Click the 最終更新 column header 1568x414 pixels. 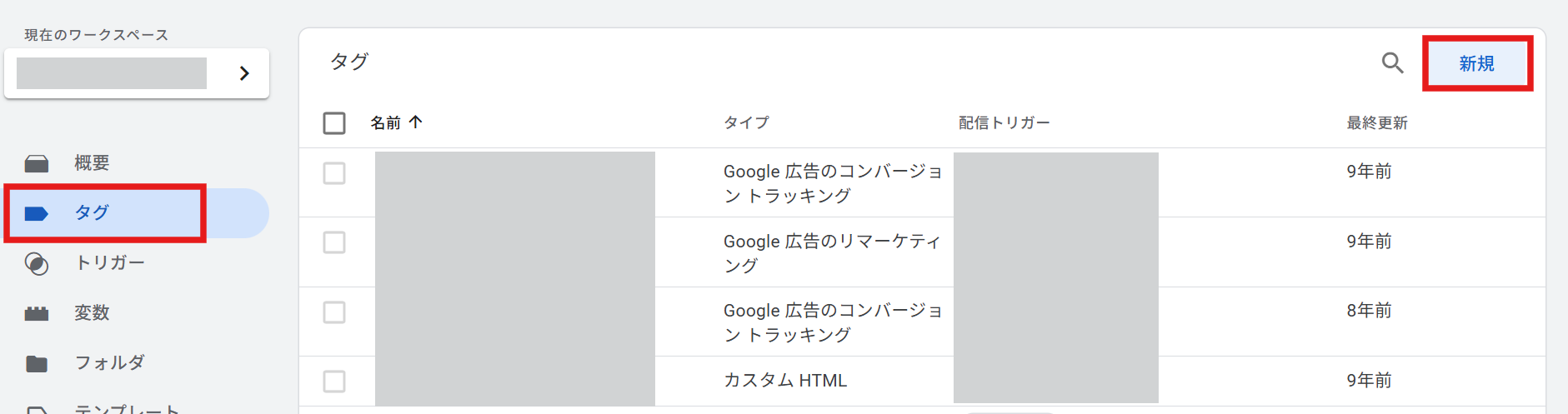[1376, 123]
